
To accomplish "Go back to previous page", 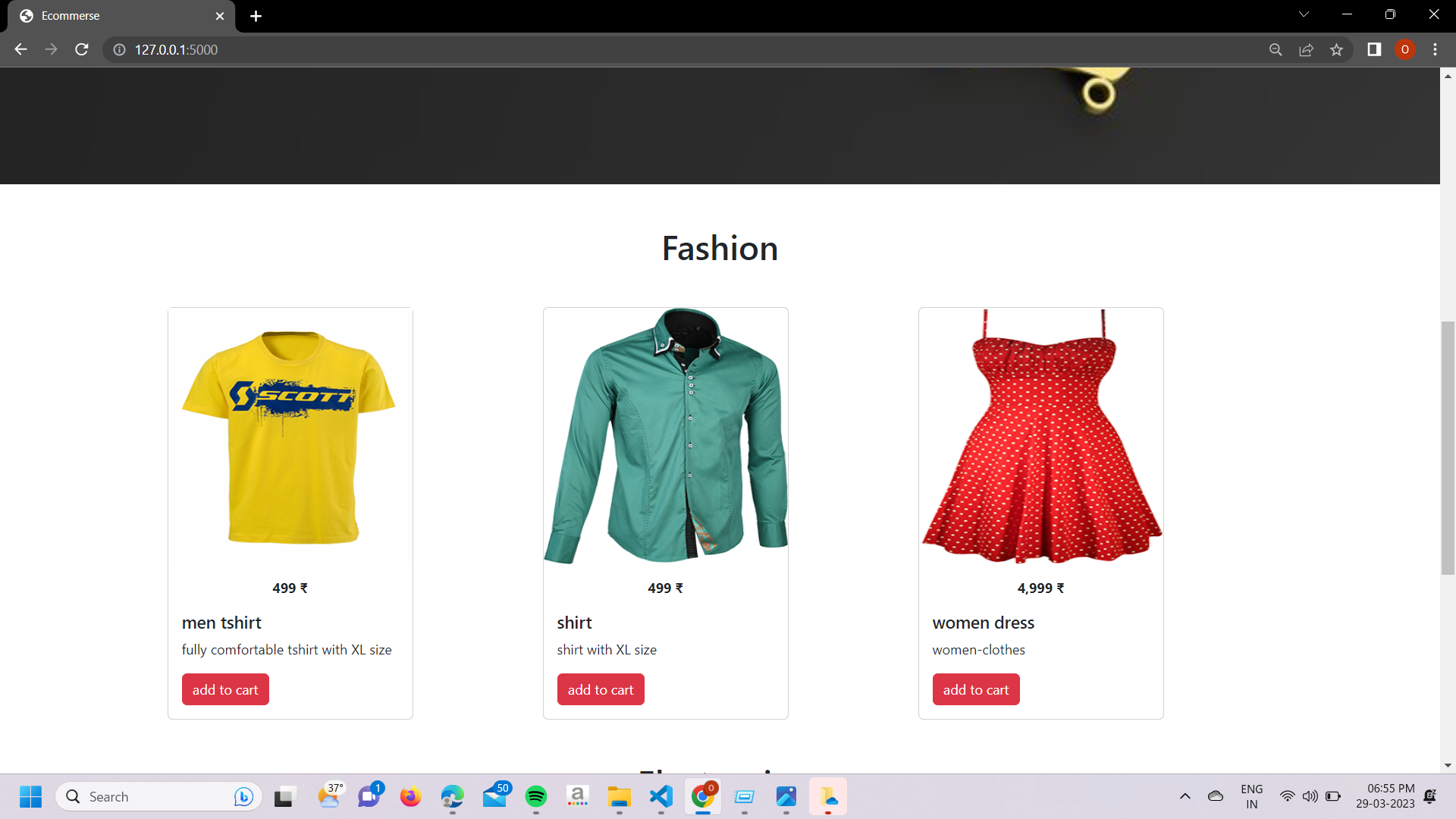I will [x=20, y=49].
